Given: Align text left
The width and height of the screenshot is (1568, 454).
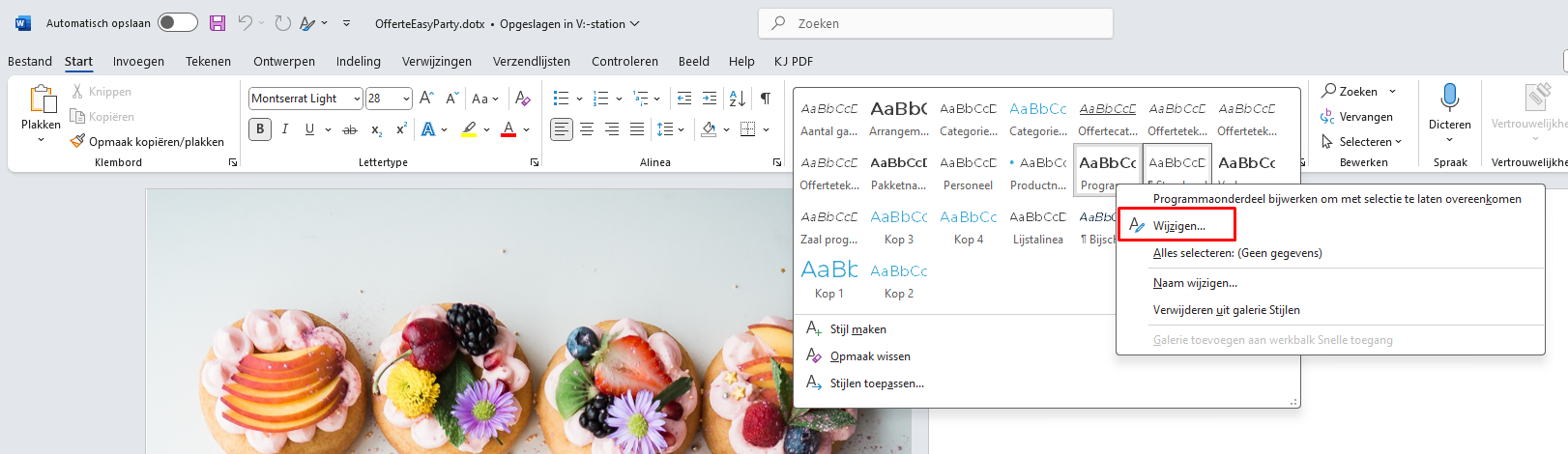Looking at the screenshot, I should (562, 128).
